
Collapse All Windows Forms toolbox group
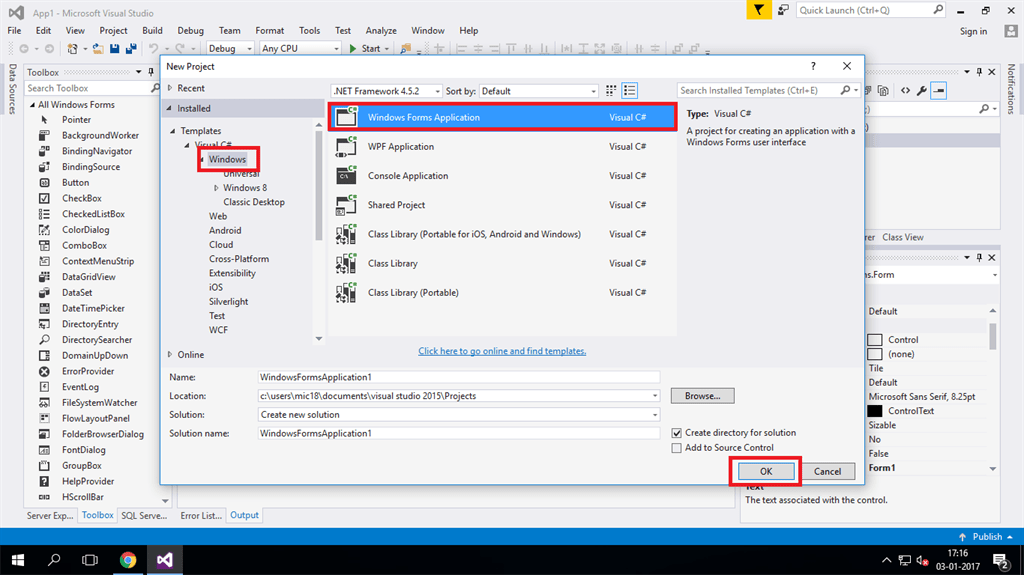(x=32, y=105)
